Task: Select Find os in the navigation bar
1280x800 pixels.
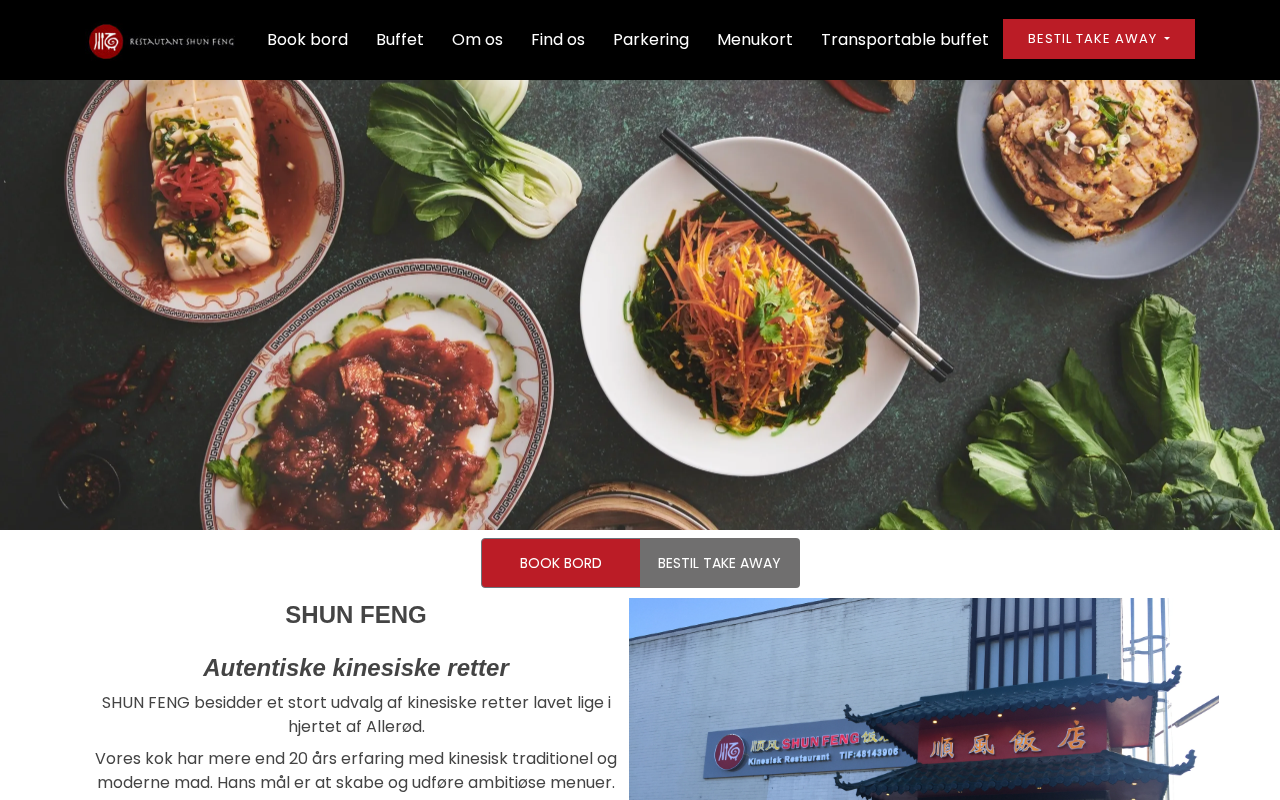Action: [558, 40]
